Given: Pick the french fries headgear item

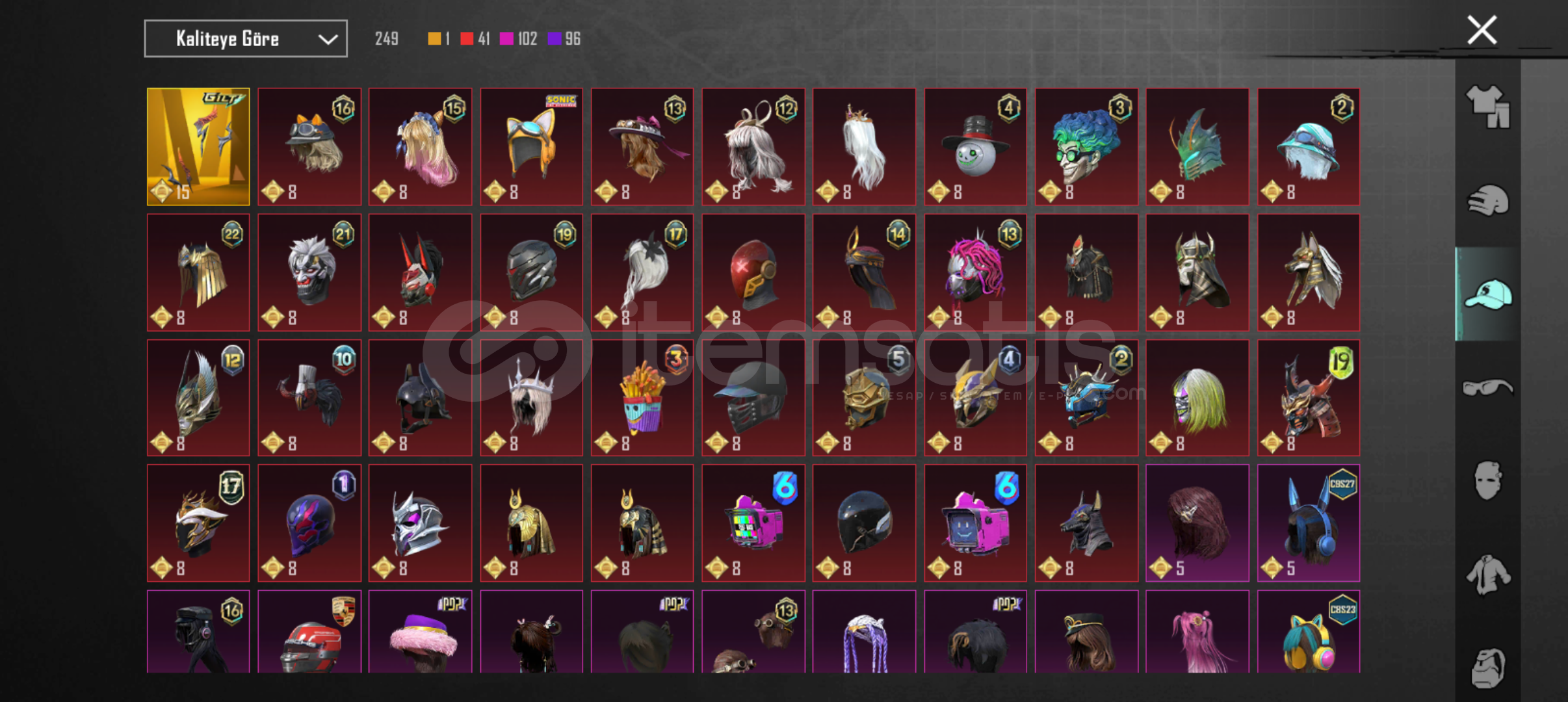Looking at the screenshot, I should tap(642, 398).
